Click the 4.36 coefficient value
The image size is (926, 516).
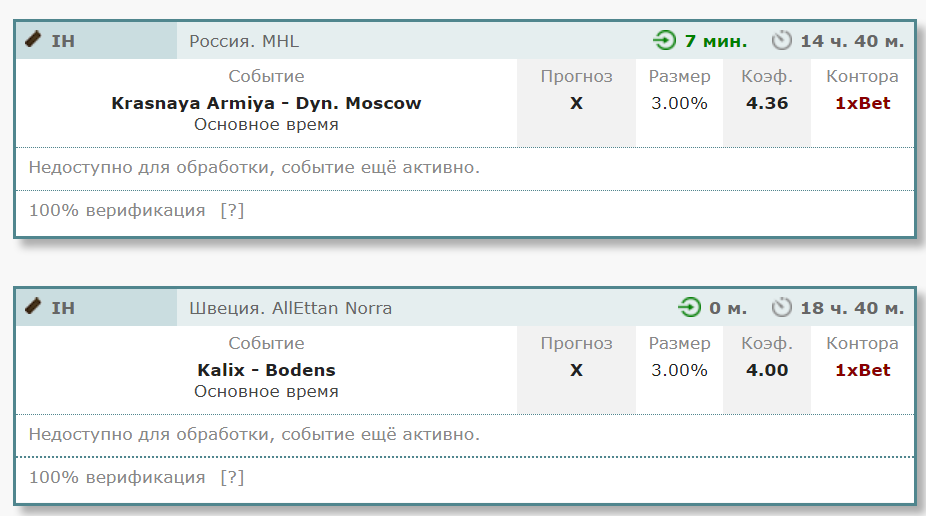tap(767, 103)
